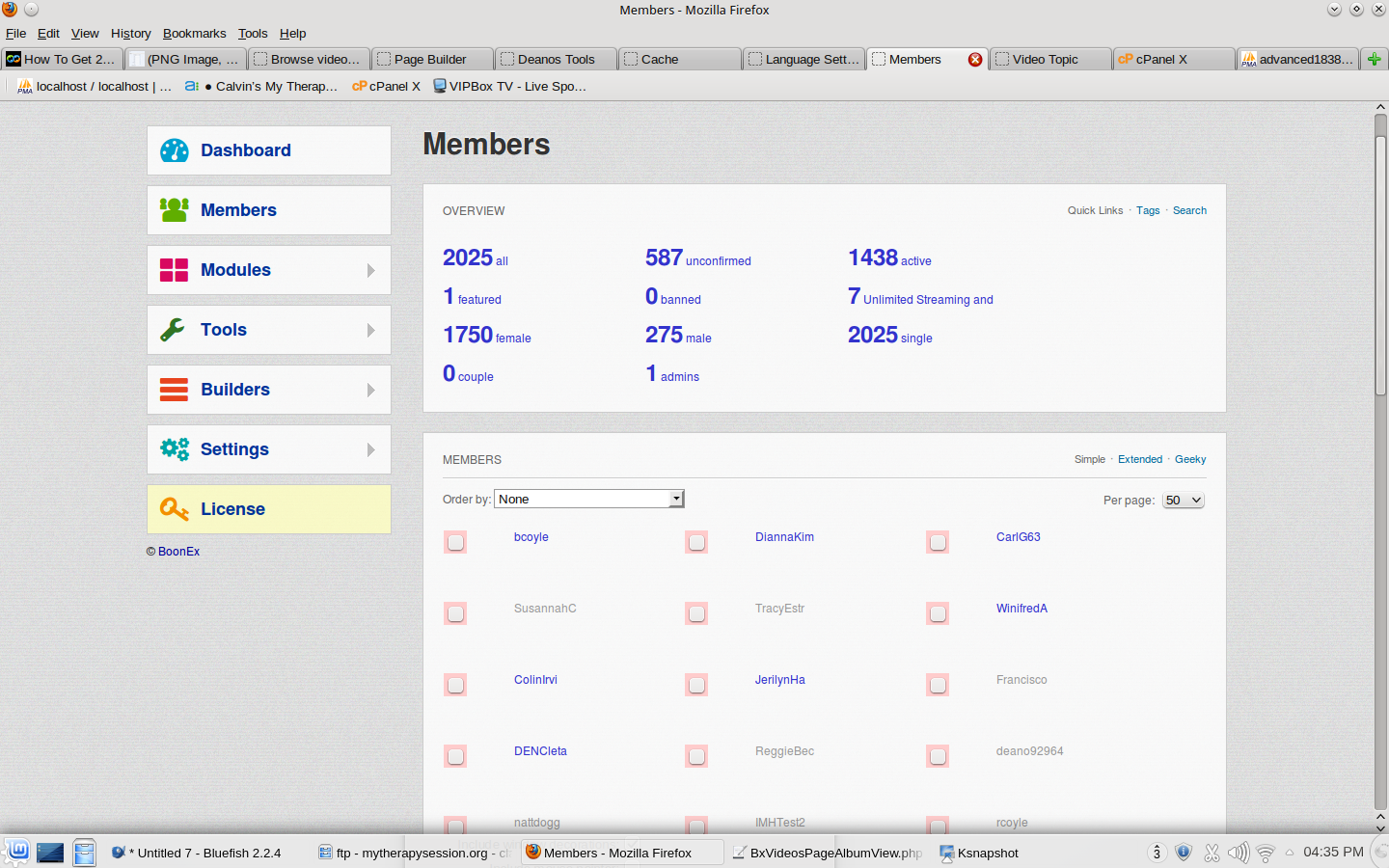
Task: Click the orange License key icon
Action: pyautogui.click(x=175, y=509)
